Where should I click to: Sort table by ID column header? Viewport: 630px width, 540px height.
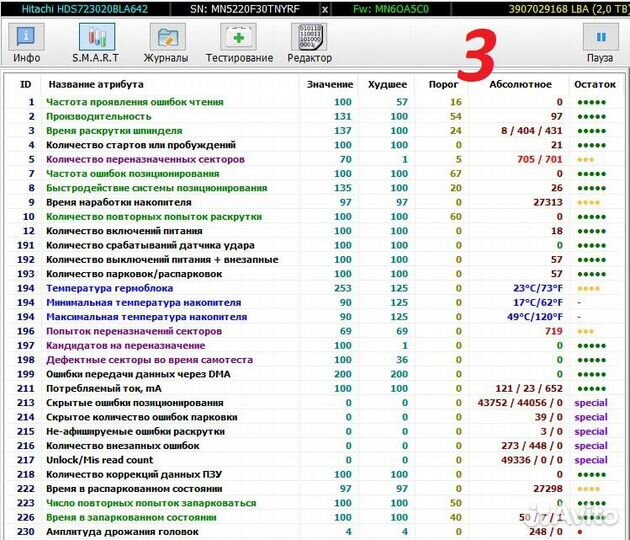tap(25, 84)
